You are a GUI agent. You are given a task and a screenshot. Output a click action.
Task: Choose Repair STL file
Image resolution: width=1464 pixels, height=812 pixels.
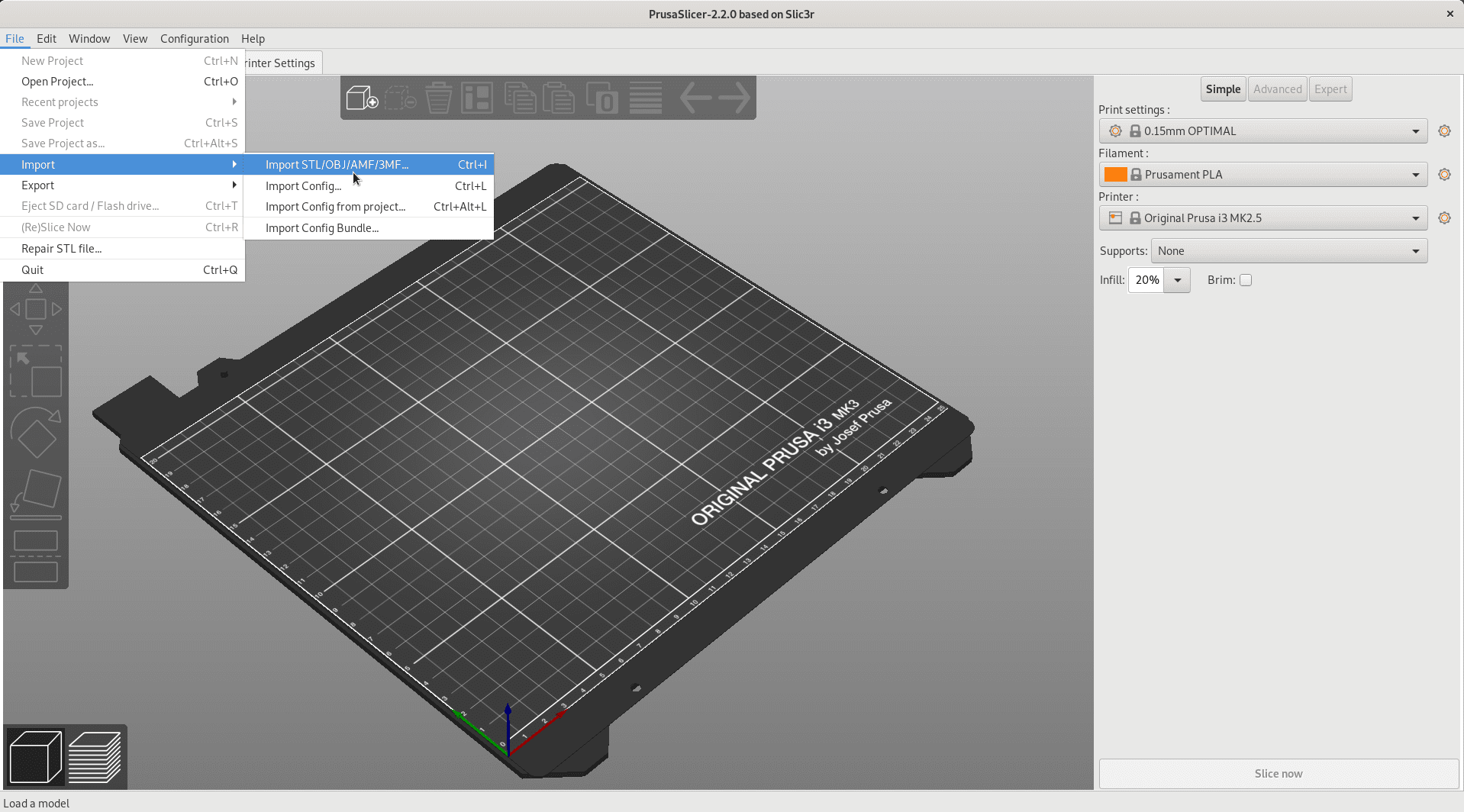tap(122, 249)
